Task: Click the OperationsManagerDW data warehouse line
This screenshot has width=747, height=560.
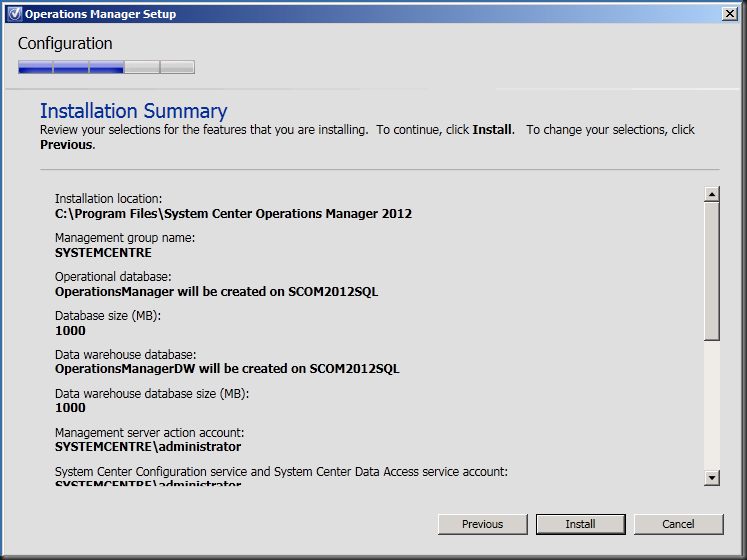Action: [x=227, y=368]
